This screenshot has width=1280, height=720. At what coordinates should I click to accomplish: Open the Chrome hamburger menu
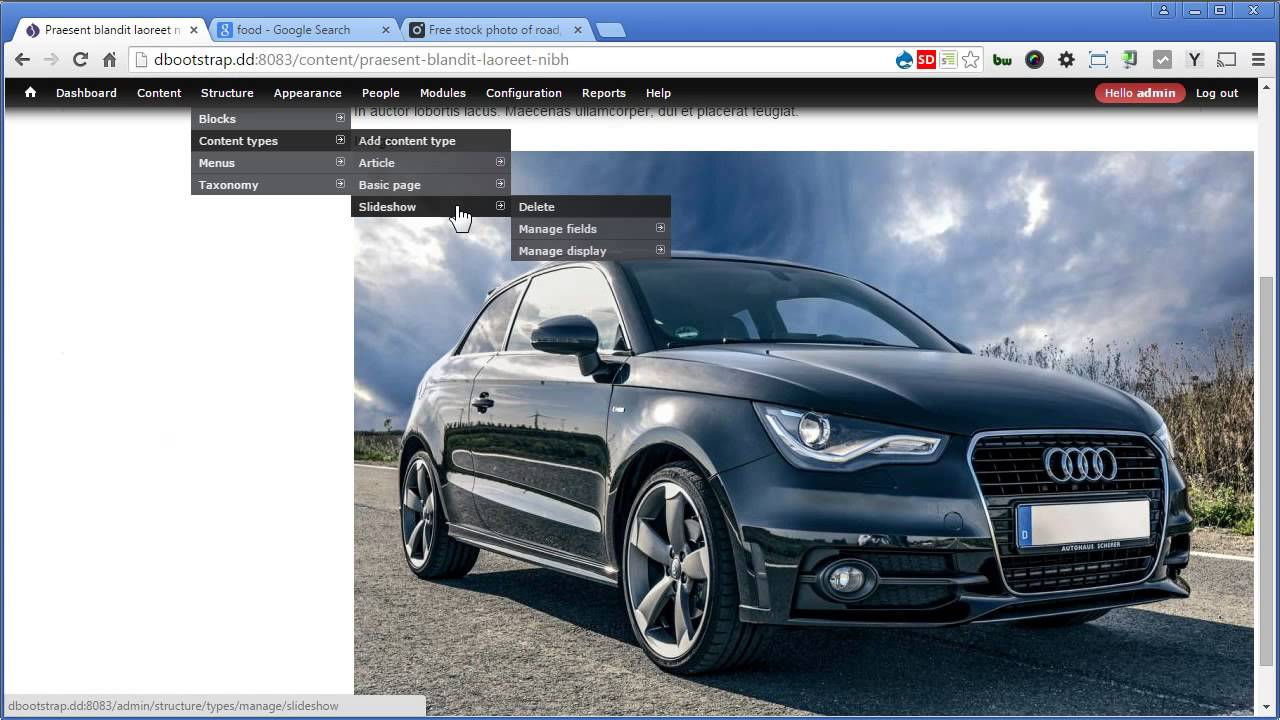[x=1258, y=60]
